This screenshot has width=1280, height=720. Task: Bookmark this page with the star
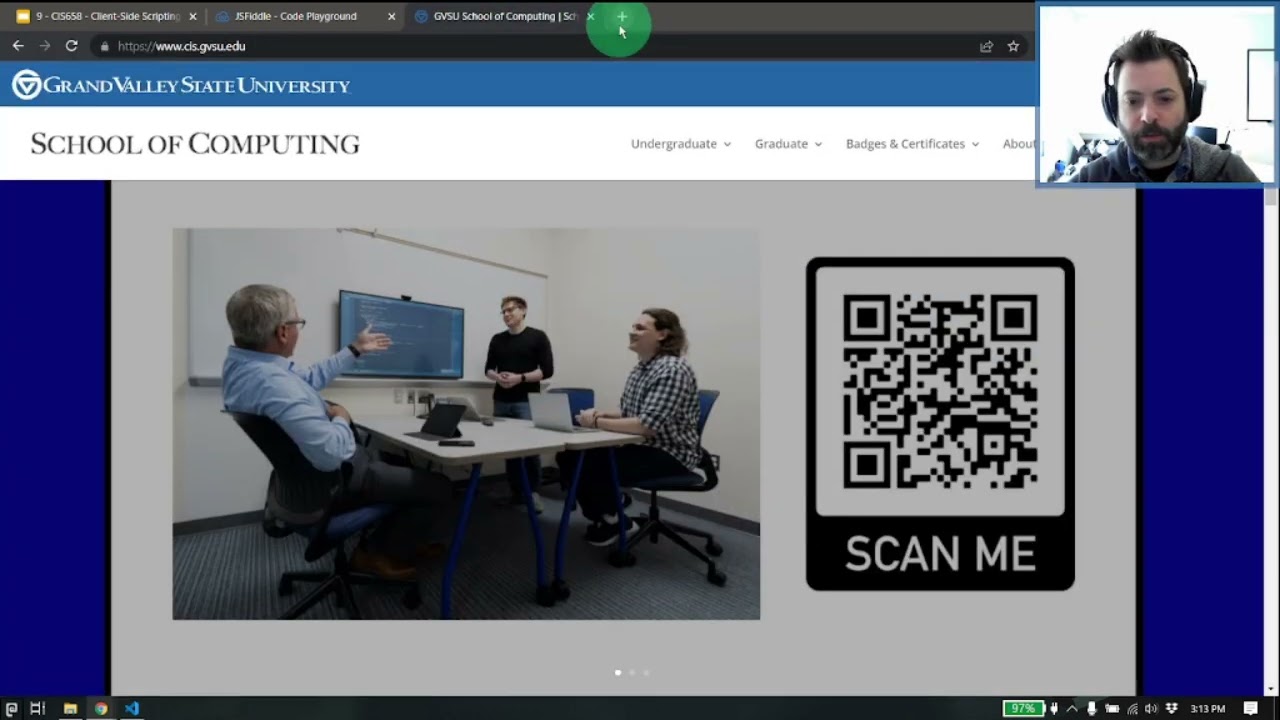(x=1013, y=46)
